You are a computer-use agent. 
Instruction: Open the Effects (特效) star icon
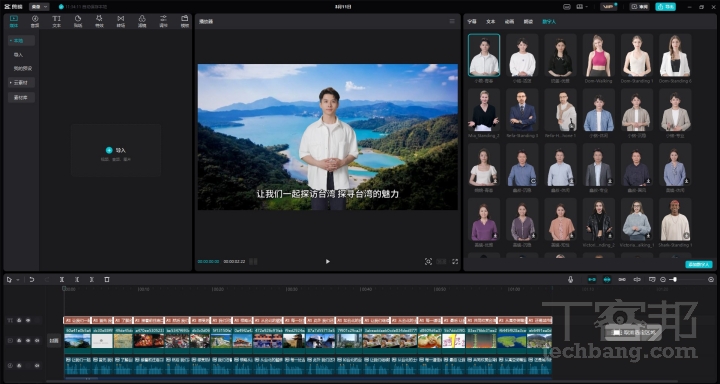click(99, 21)
